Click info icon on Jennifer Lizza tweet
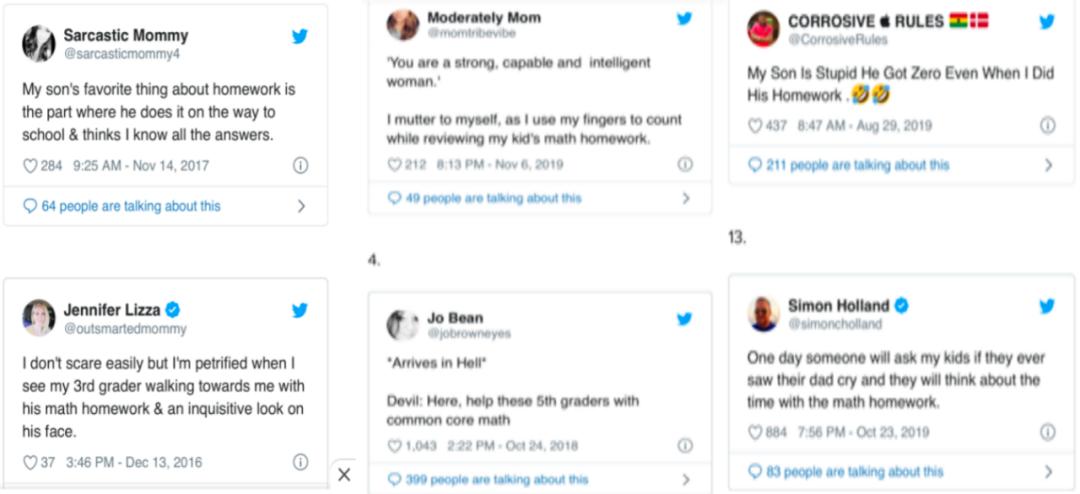1080x494 pixels. point(300,462)
